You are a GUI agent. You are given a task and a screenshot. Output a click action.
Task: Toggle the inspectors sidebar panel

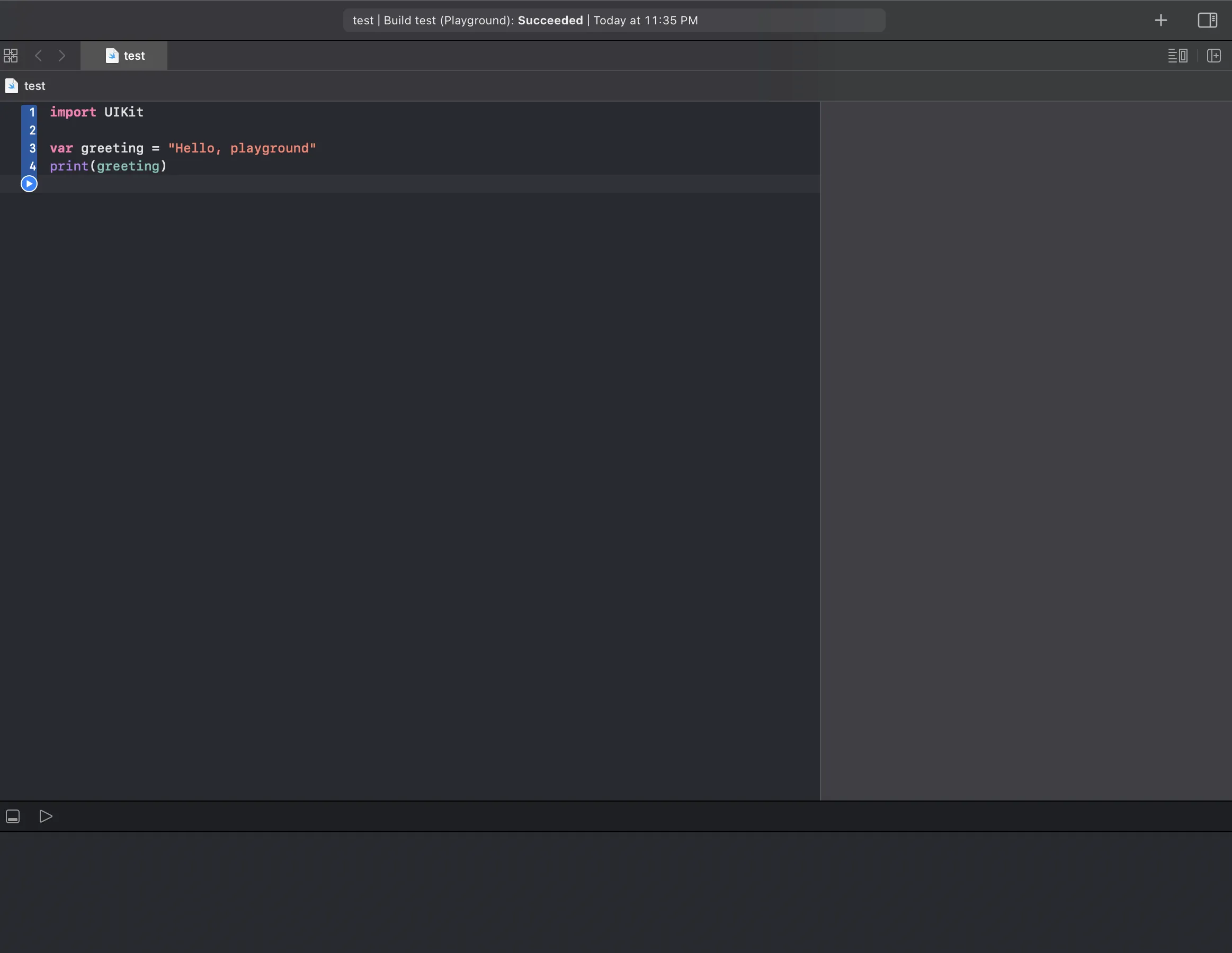click(1207, 21)
